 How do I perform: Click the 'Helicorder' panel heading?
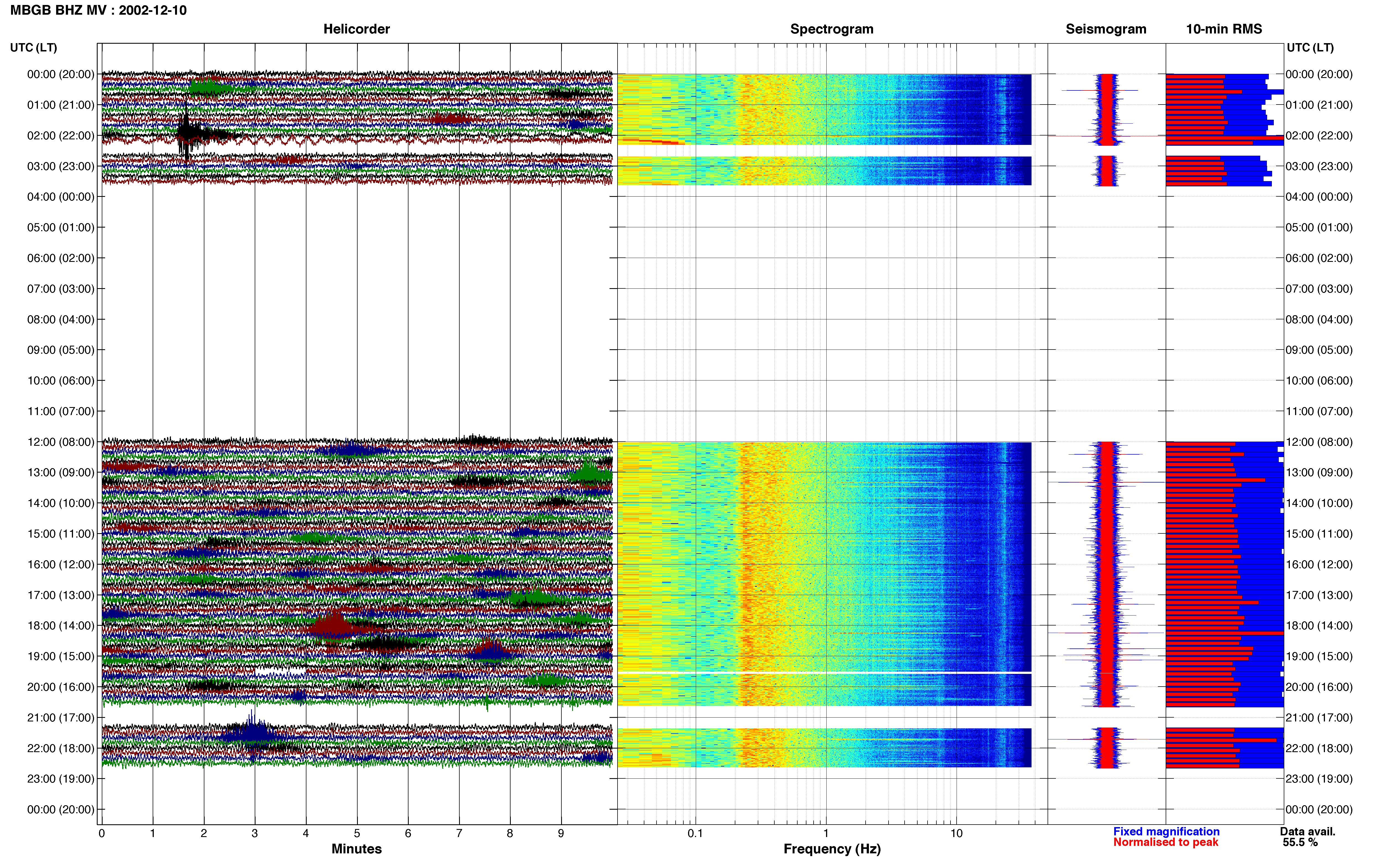click(356, 29)
